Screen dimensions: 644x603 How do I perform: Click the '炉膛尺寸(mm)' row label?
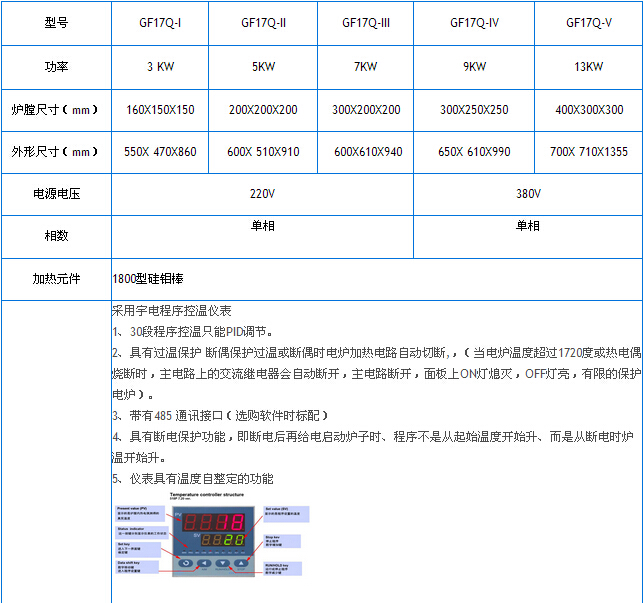[56, 110]
